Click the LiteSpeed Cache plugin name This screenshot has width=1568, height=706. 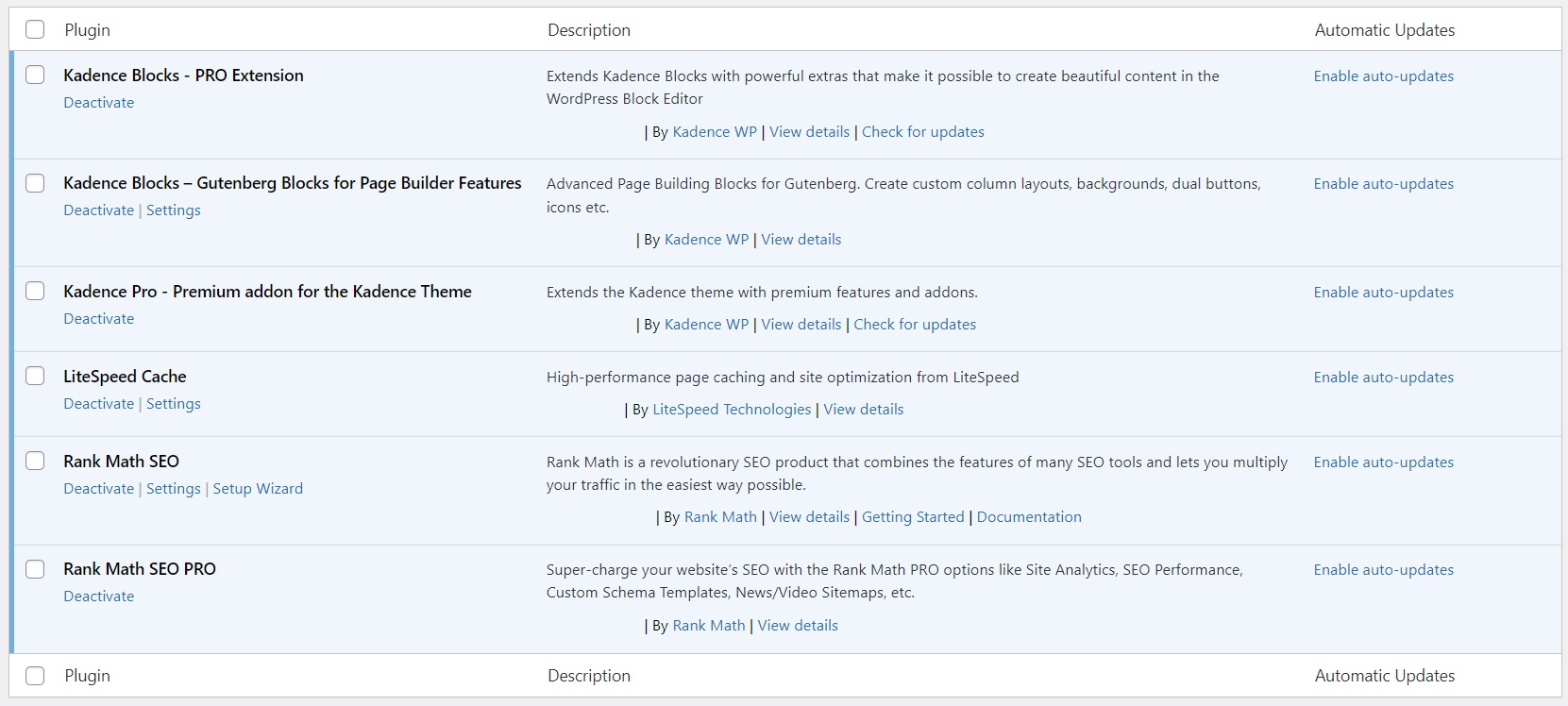coord(125,377)
